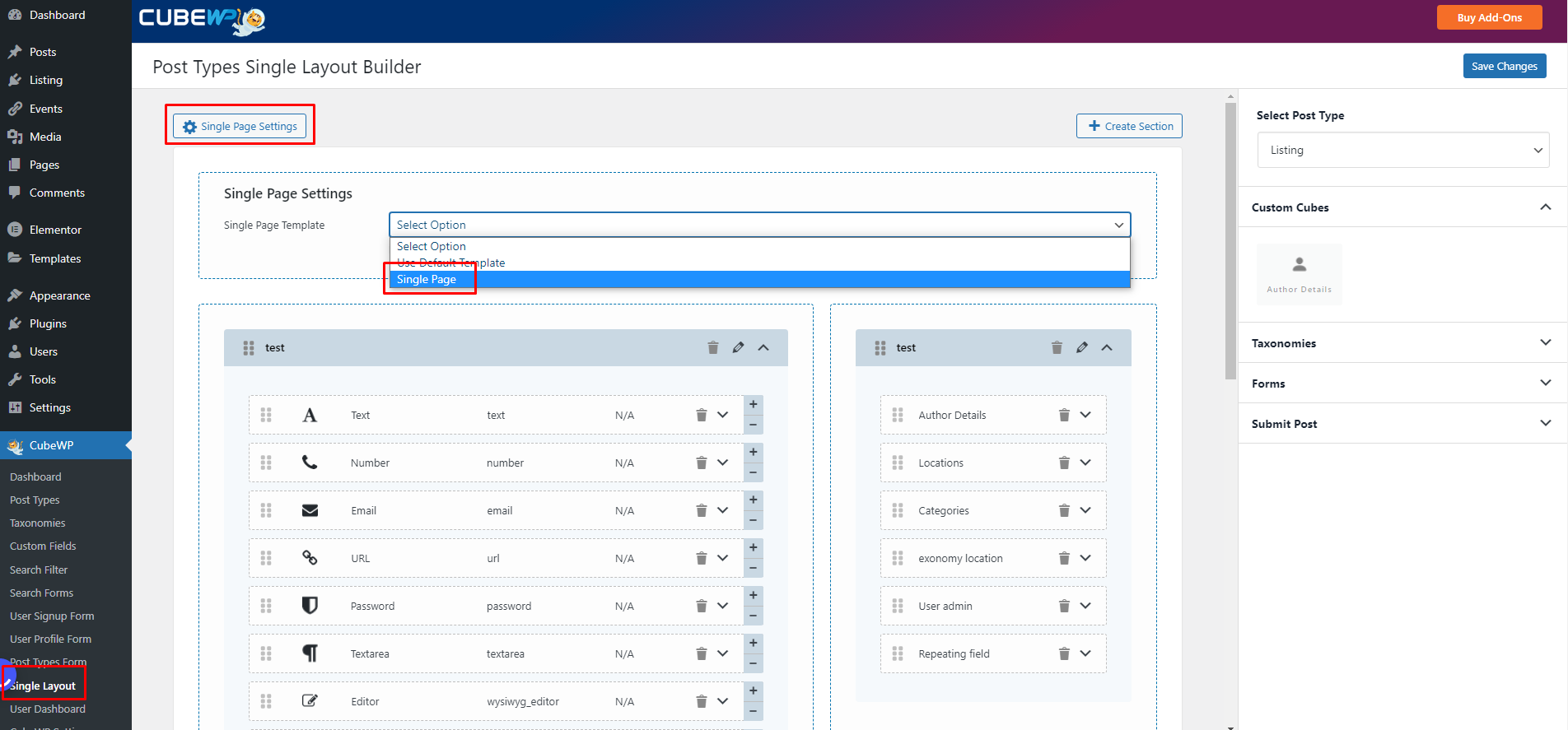Remove the Repeating field row

[x=1064, y=653]
